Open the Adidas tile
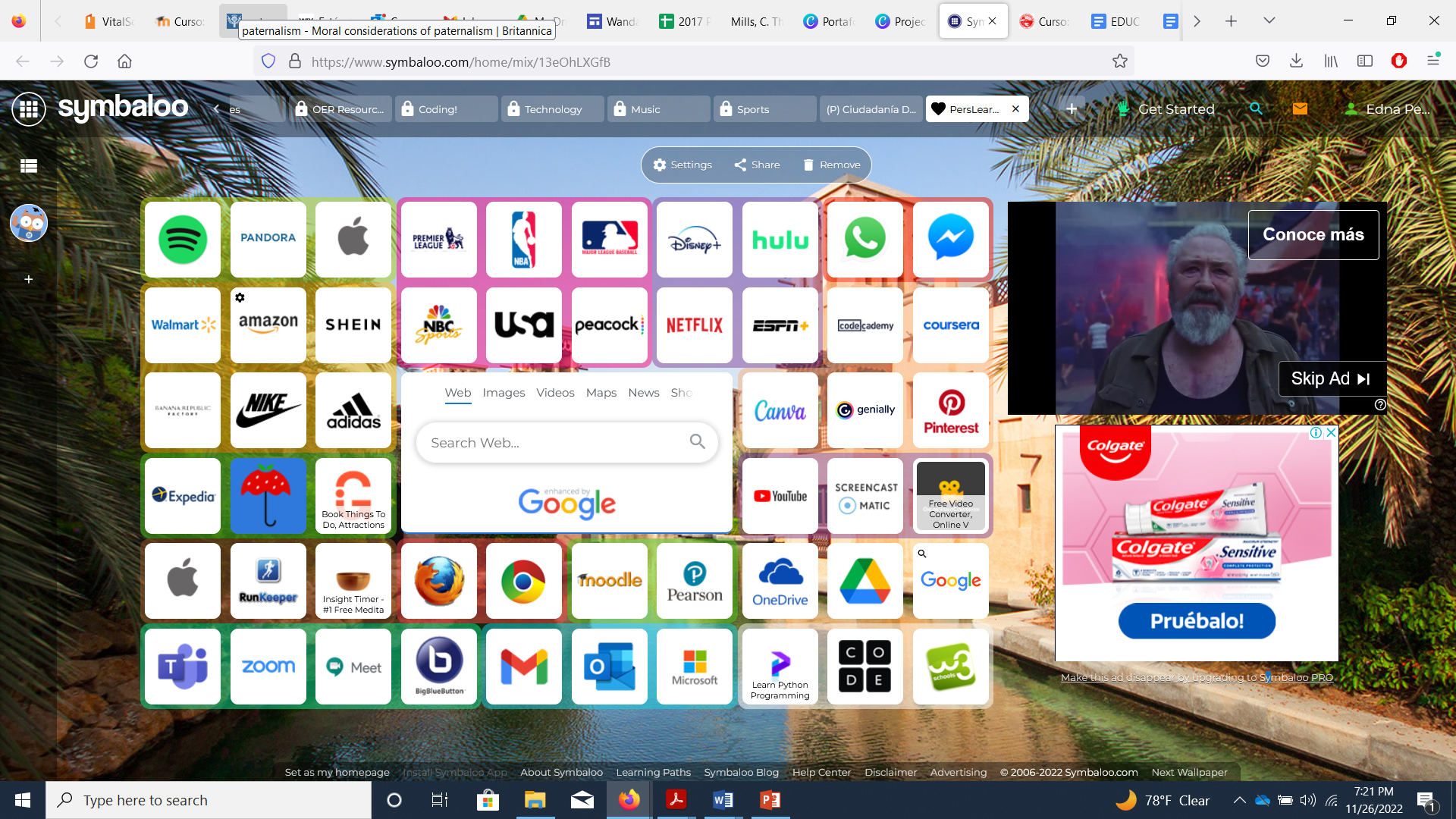 [353, 410]
